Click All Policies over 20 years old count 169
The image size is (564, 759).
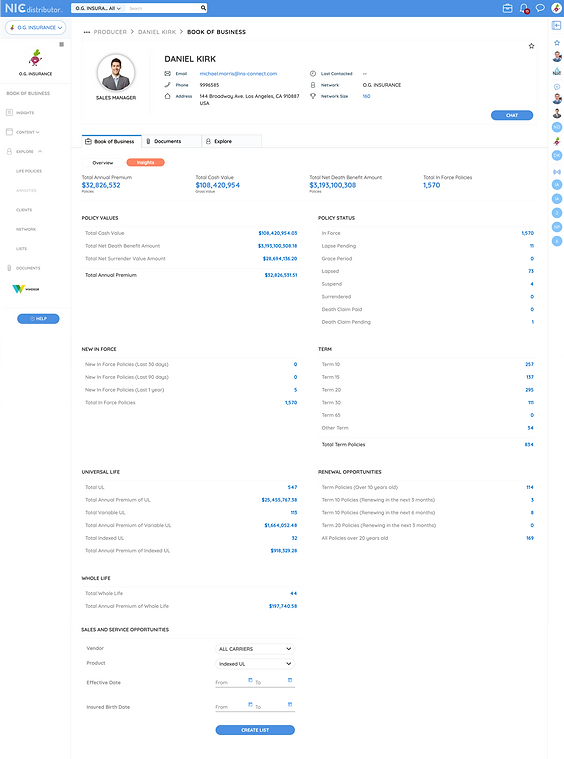(x=530, y=538)
